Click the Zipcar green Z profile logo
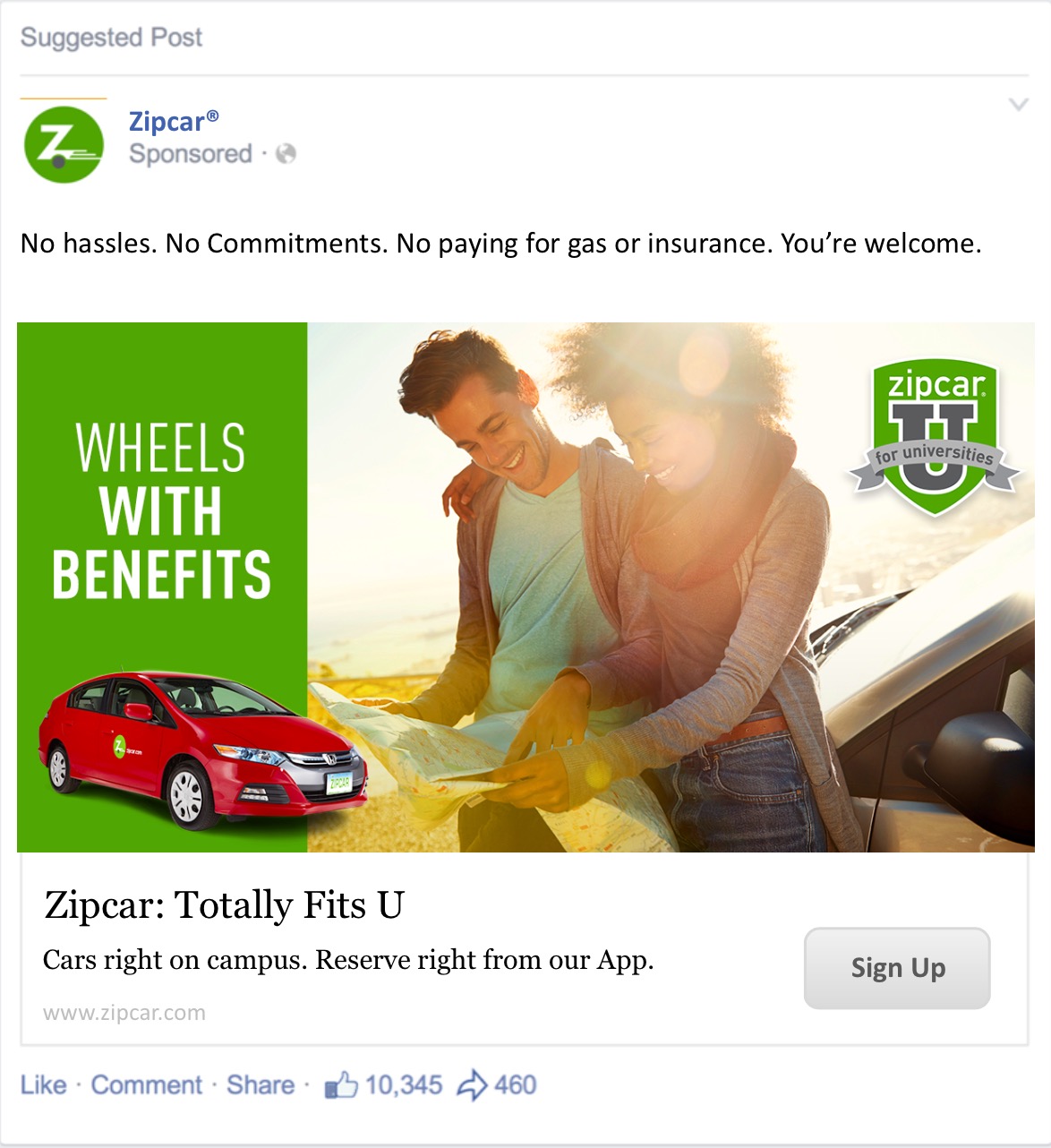Viewport: 1051px width, 1148px height. 64,145
